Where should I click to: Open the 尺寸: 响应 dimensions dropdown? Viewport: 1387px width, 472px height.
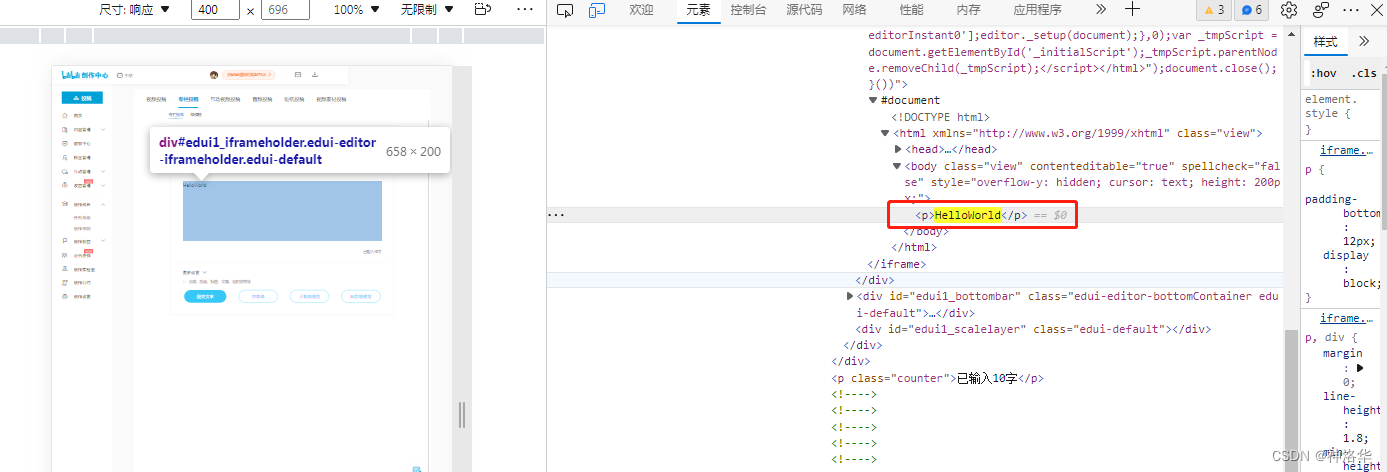click(x=135, y=9)
